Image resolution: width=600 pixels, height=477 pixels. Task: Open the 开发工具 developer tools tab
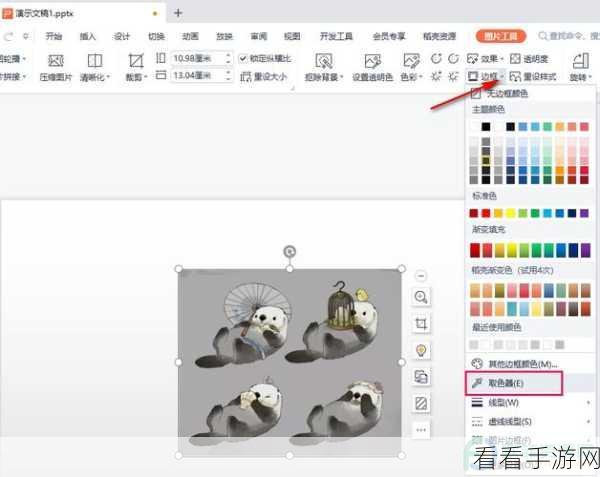(336, 36)
